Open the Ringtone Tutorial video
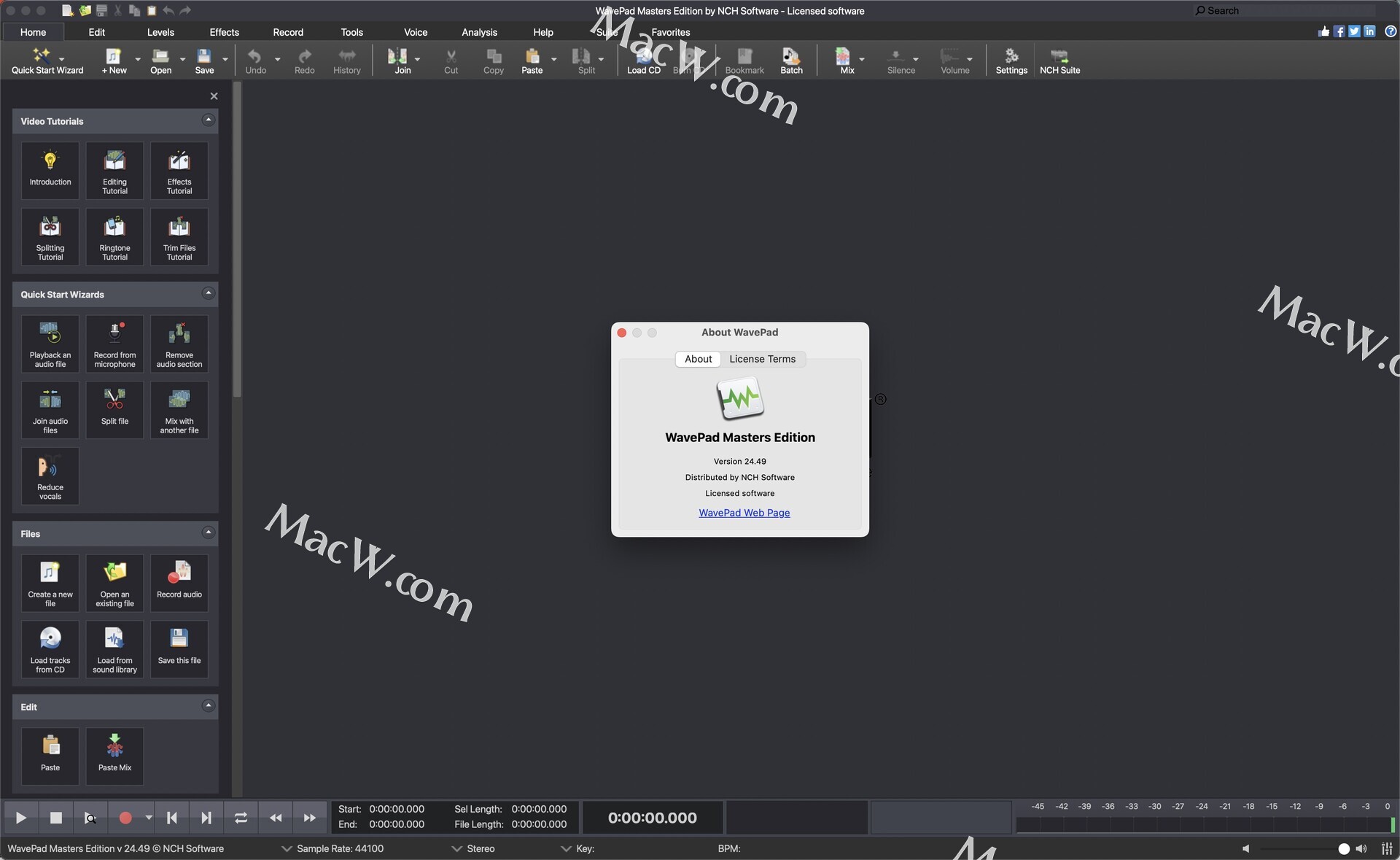Image resolution: width=1400 pixels, height=860 pixels. 114,237
